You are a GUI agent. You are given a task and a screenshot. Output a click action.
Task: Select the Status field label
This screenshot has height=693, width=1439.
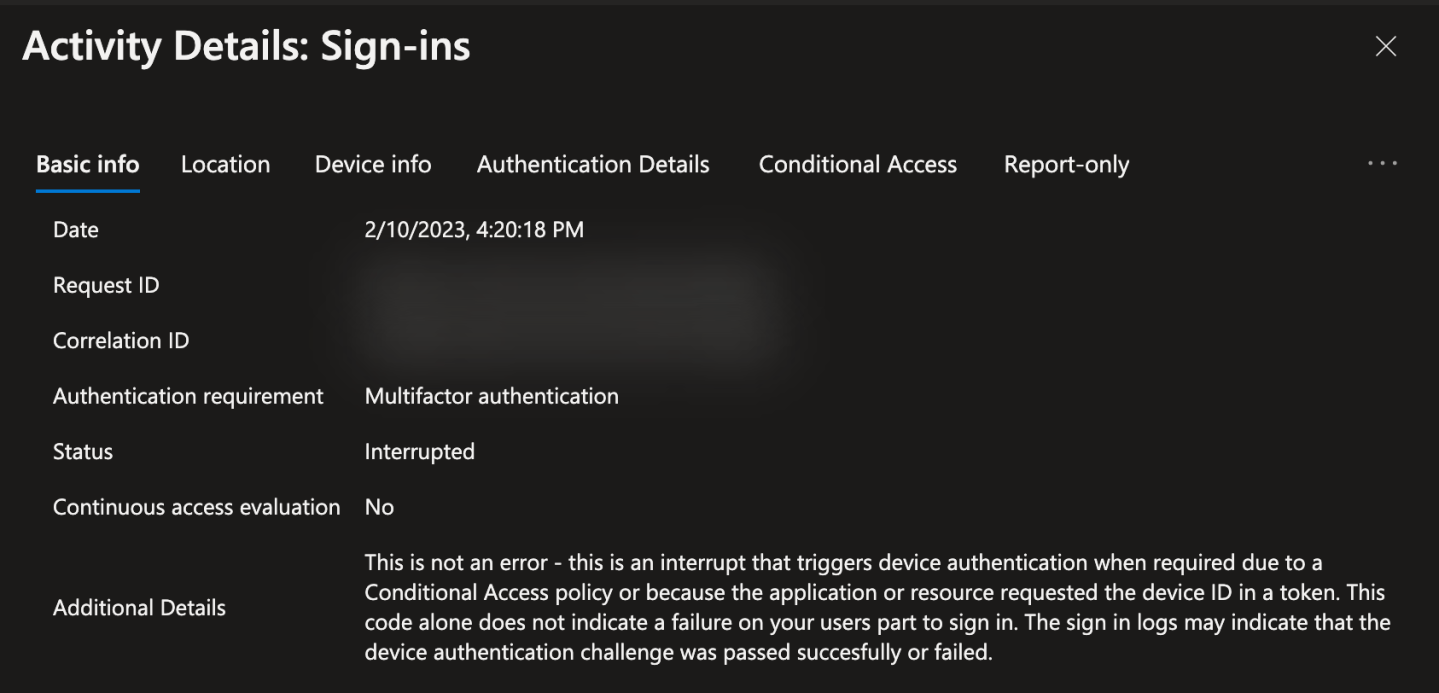(83, 451)
